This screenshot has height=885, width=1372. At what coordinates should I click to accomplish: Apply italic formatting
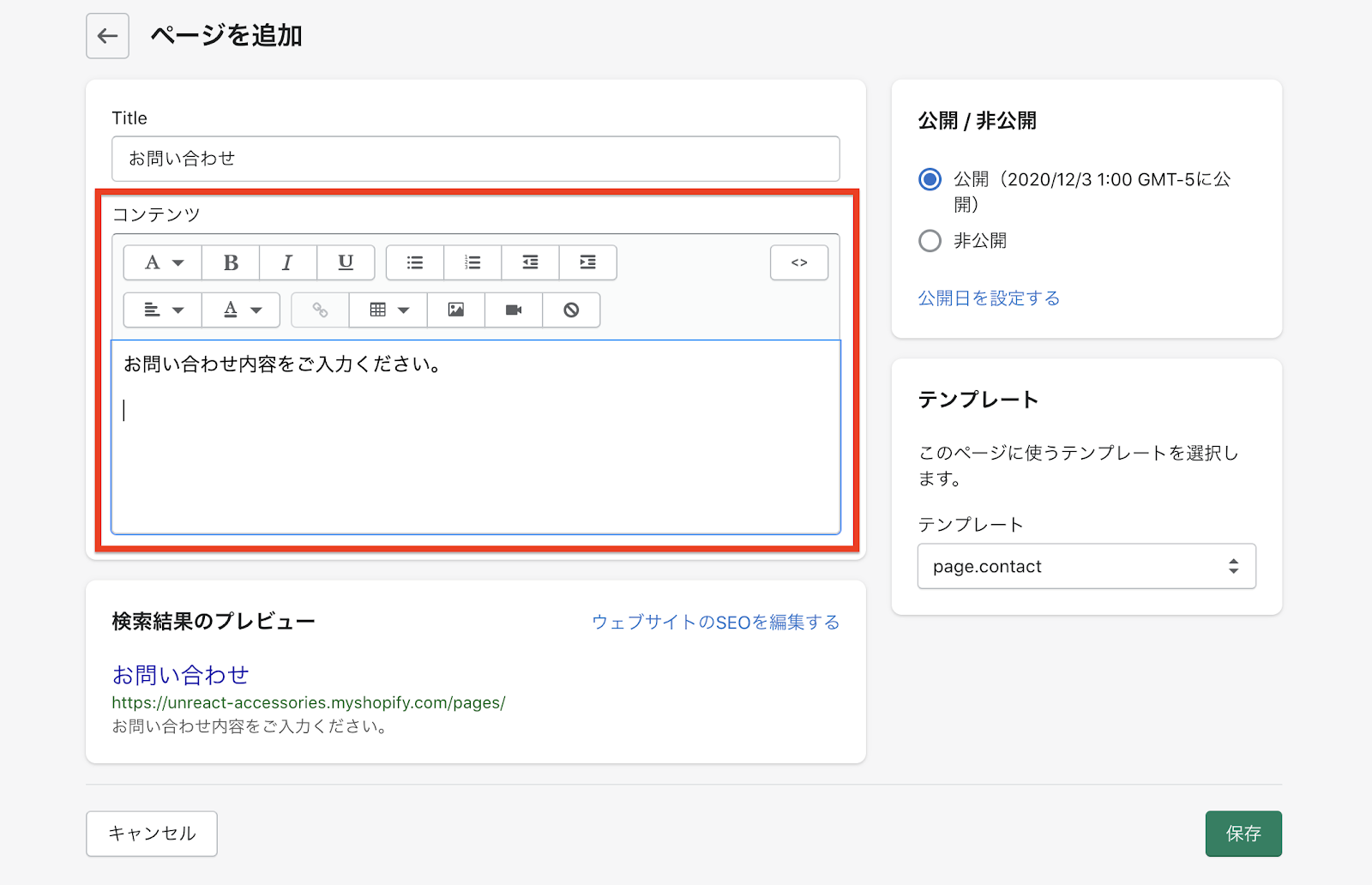pyautogui.click(x=287, y=262)
